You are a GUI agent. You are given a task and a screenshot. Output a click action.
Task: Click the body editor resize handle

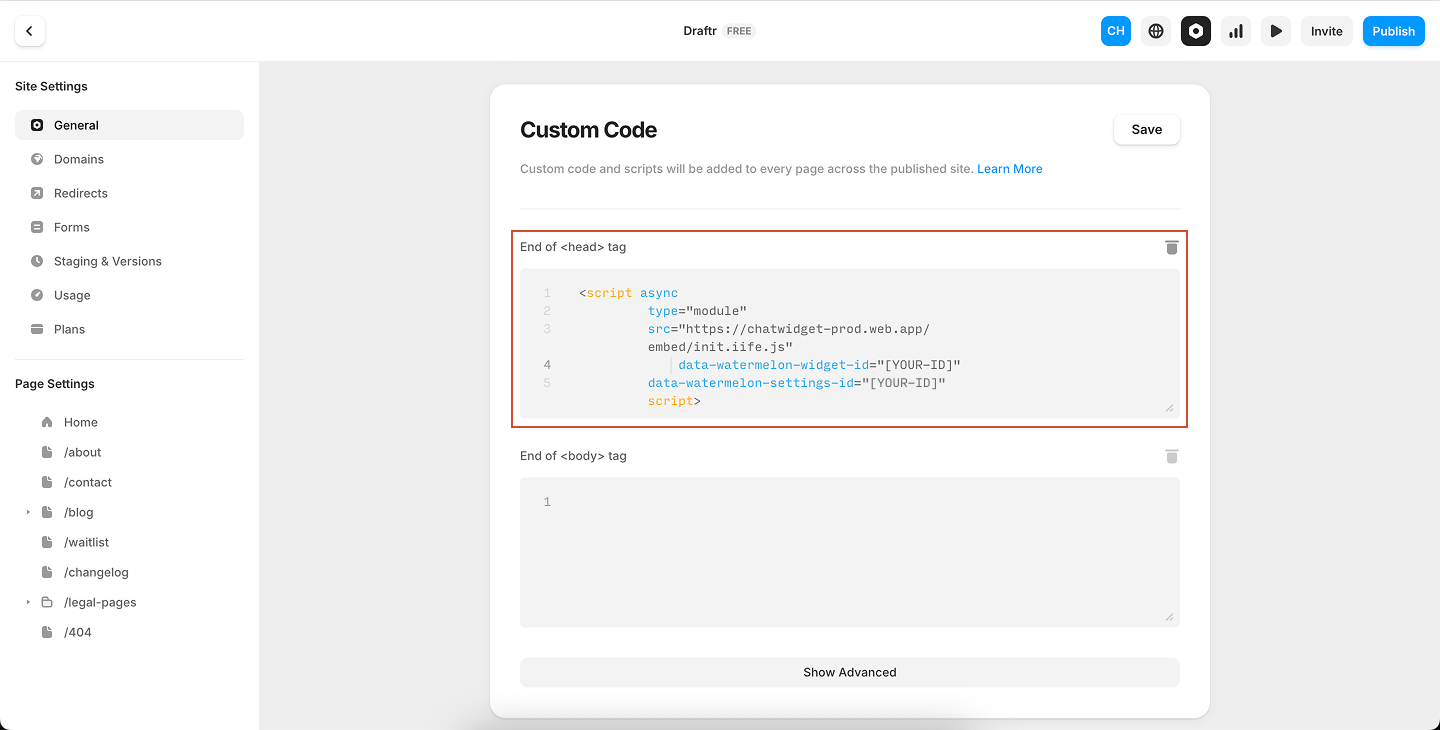tap(1169, 616)
